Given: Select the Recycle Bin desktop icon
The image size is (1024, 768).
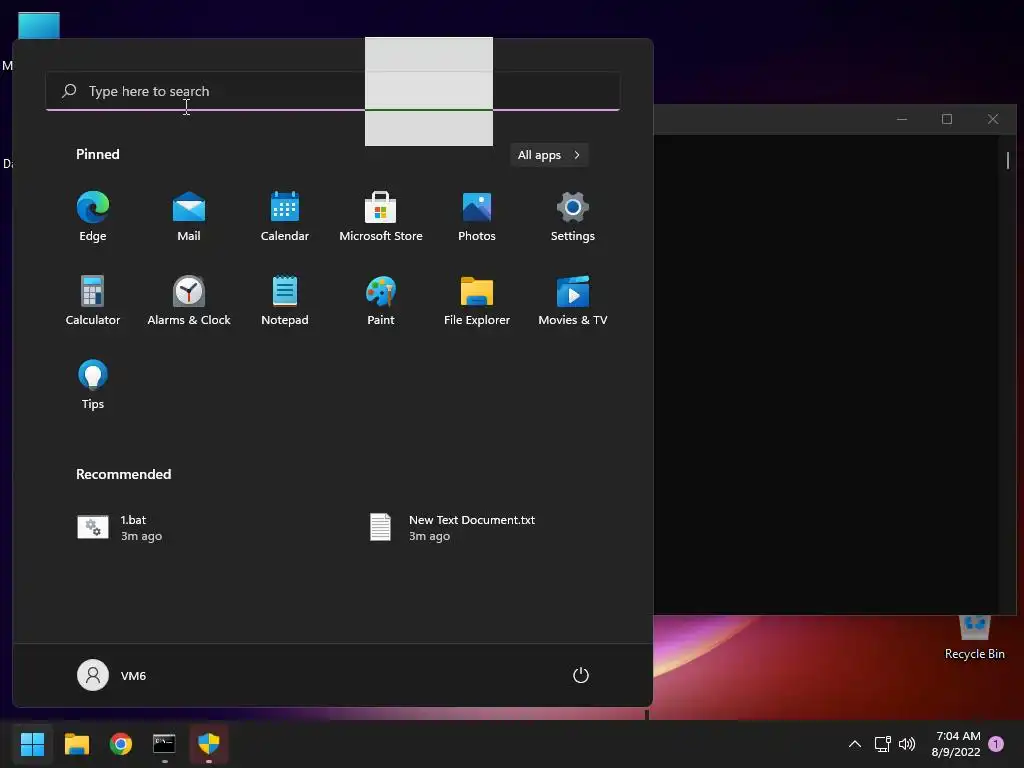Looking at the screenshot, I should pyautogui.click(x=974, y=639).
